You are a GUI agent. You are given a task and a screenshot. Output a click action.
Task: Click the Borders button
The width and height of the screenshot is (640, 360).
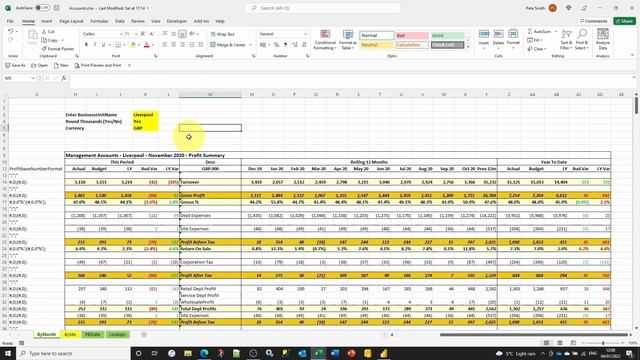coord(118,44)
